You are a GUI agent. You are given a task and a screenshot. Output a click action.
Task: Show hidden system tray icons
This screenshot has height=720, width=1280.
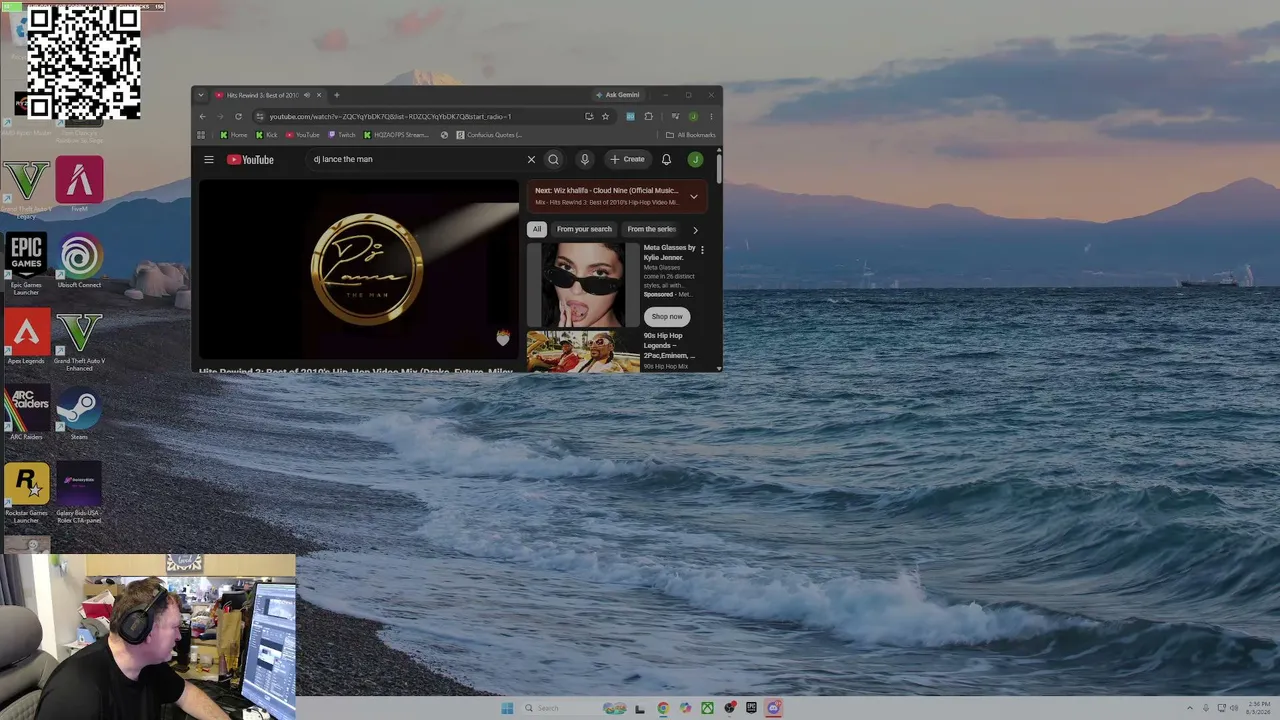click(1190, 708)
